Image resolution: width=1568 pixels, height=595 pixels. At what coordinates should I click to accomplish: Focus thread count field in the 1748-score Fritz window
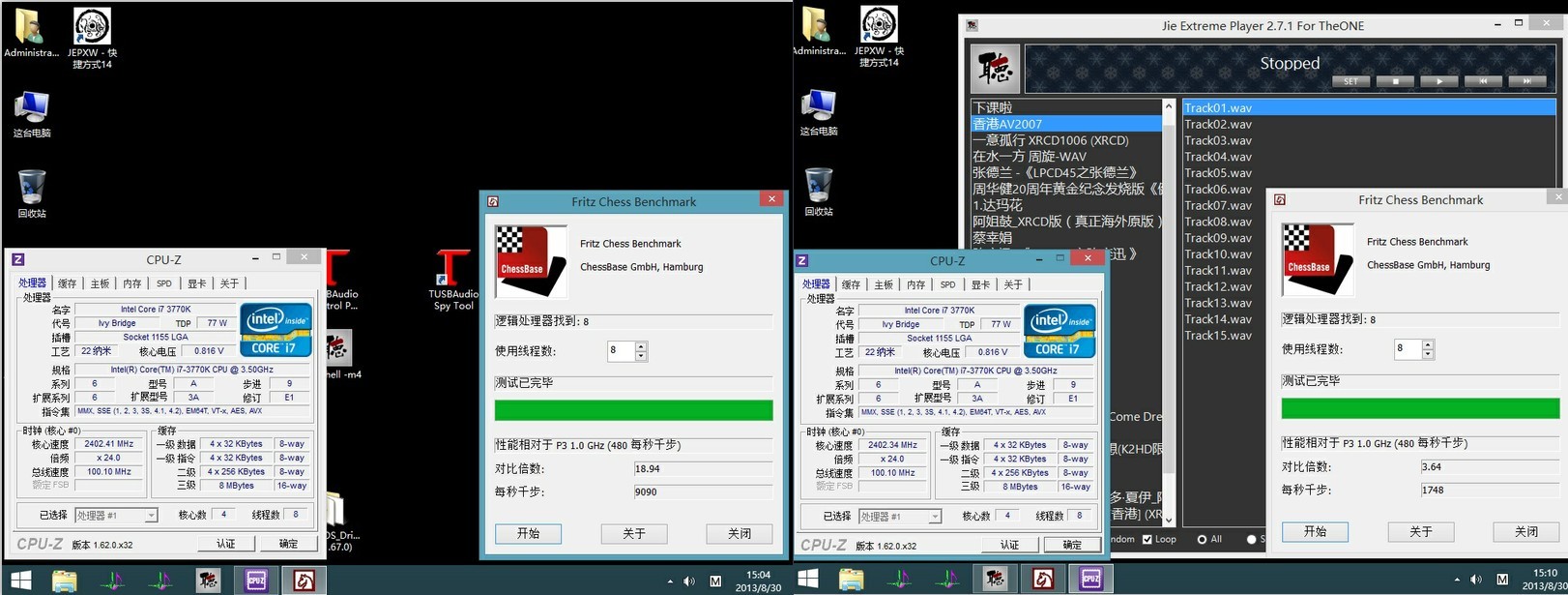click(1408, 349)
